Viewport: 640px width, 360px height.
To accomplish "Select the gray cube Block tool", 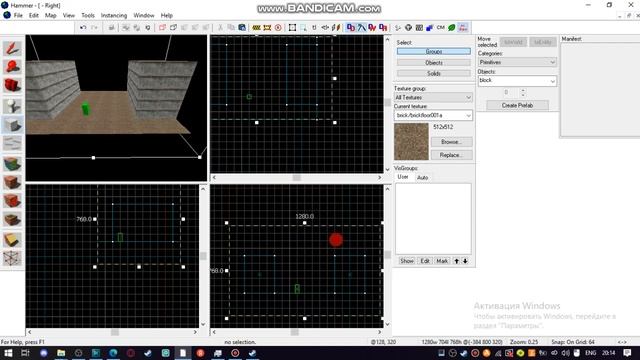I will 12,125.
